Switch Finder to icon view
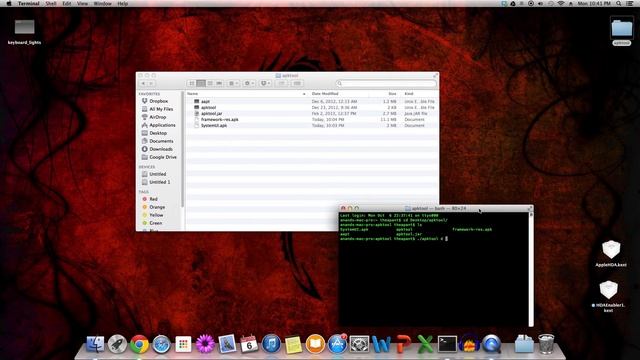The image size is (640, 360). (x=192, y=83)
